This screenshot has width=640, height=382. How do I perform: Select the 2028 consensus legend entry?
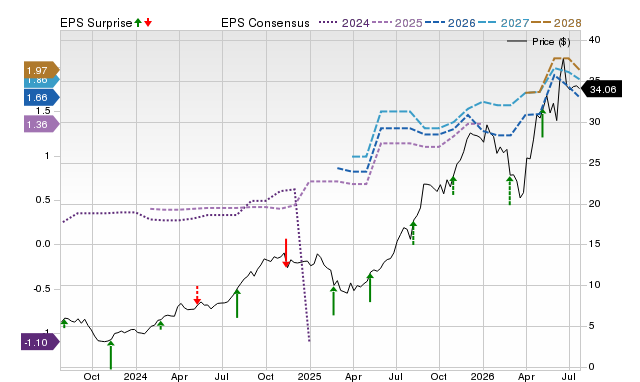[x=556, y=23]
